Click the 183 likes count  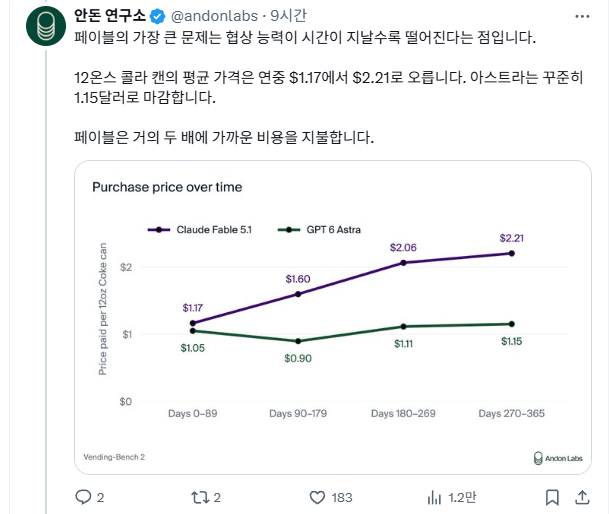point(342,498)
